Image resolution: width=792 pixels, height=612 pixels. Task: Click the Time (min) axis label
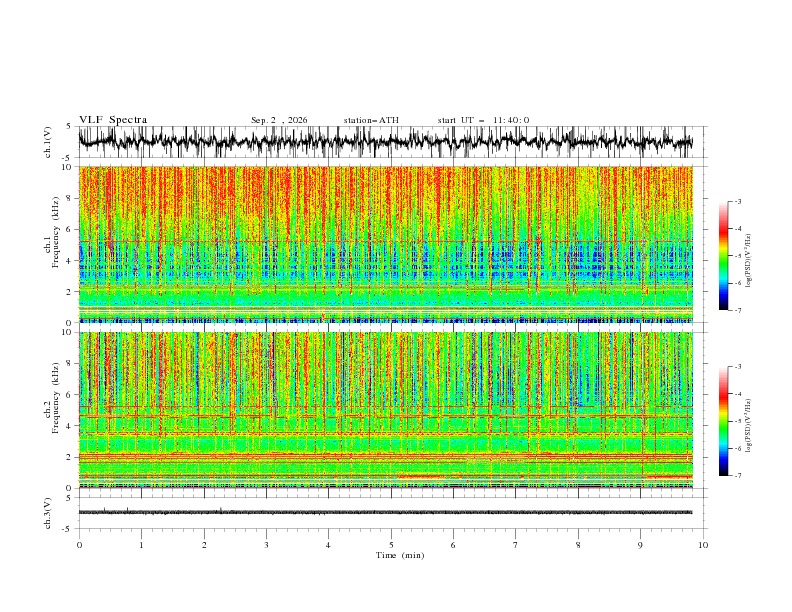pos(400,555)
